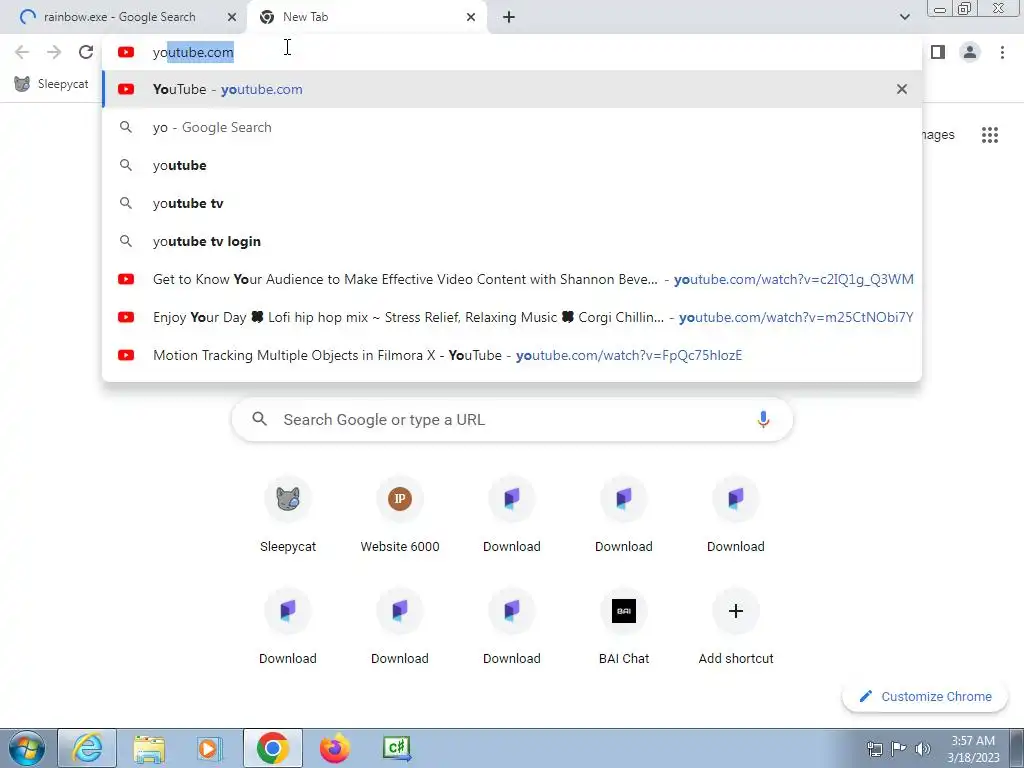Open the Chrome side panel icon
Image resolution: width=1024 pixels, height=768 pixels.
pyautogui.click(x=938, y=52)
